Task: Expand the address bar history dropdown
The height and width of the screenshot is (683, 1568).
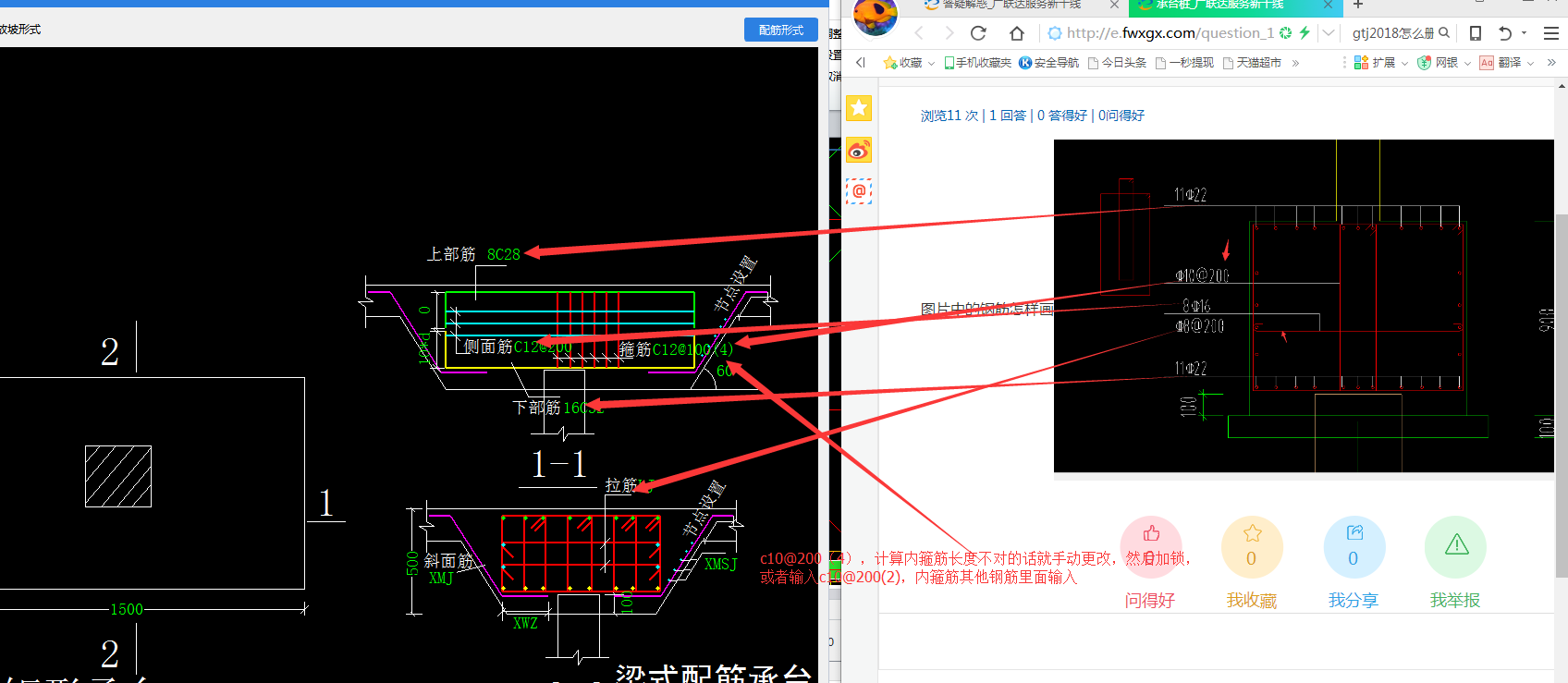Action: point(1329,33)
